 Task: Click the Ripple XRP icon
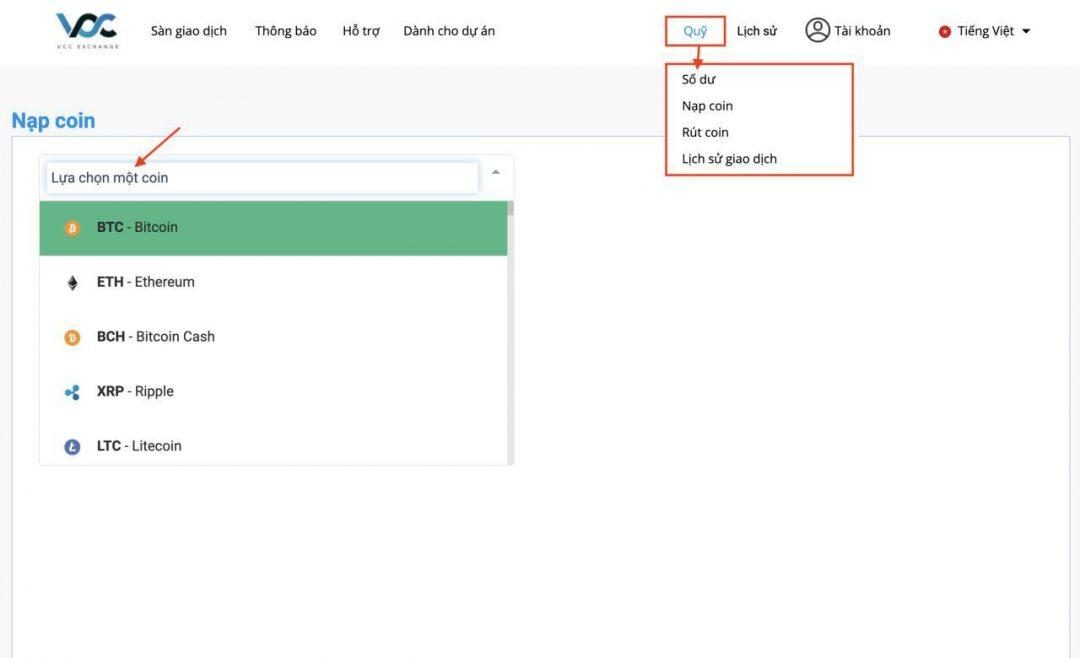(72, 392)
